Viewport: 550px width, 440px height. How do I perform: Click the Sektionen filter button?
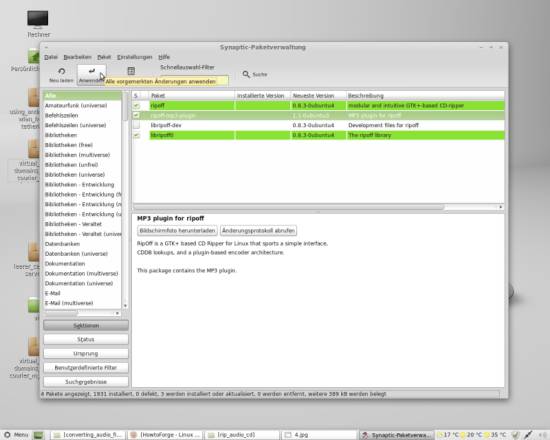pos(86,326)
